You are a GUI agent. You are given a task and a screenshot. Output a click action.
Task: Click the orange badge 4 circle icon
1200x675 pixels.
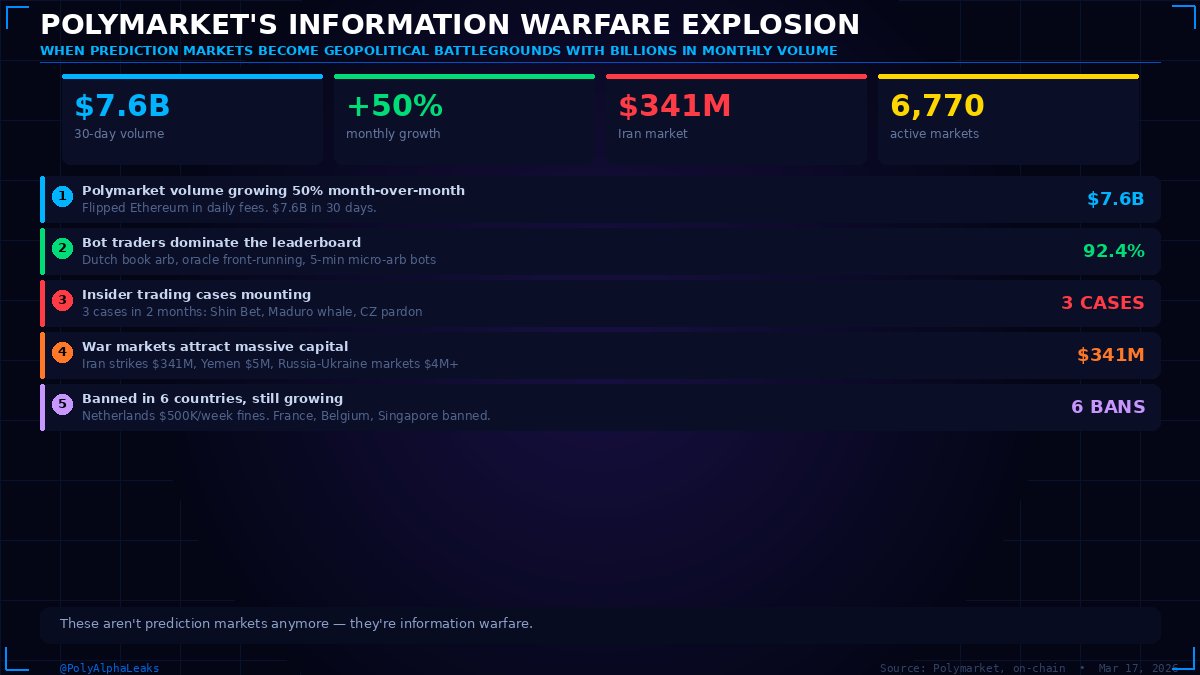[x=62, y=352]
